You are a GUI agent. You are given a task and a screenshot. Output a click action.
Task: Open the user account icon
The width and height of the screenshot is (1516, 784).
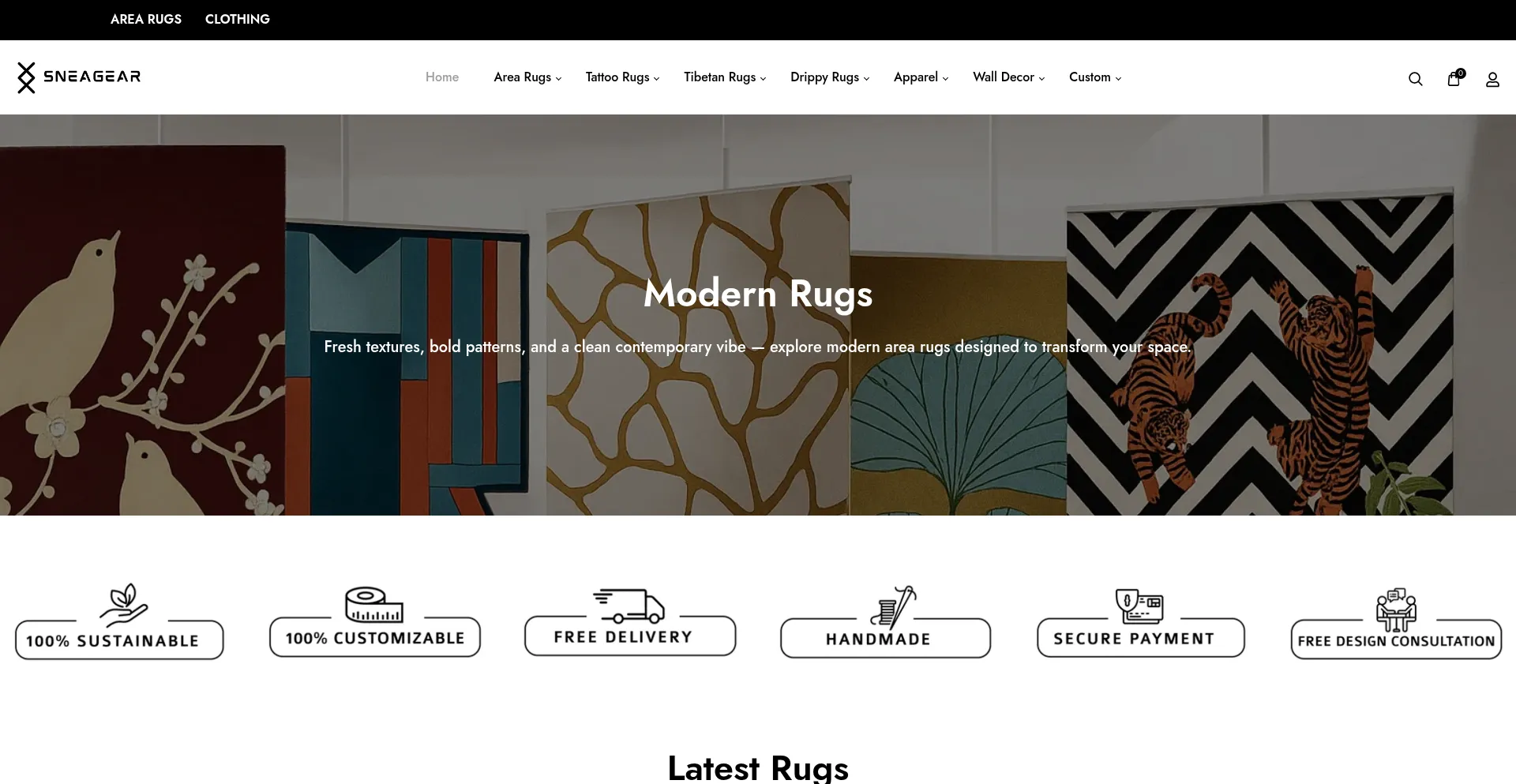click(1492, 80)
